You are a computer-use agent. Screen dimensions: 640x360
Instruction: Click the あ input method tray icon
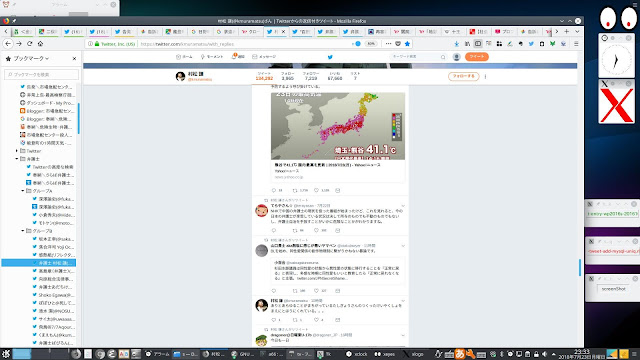(460, 354)
